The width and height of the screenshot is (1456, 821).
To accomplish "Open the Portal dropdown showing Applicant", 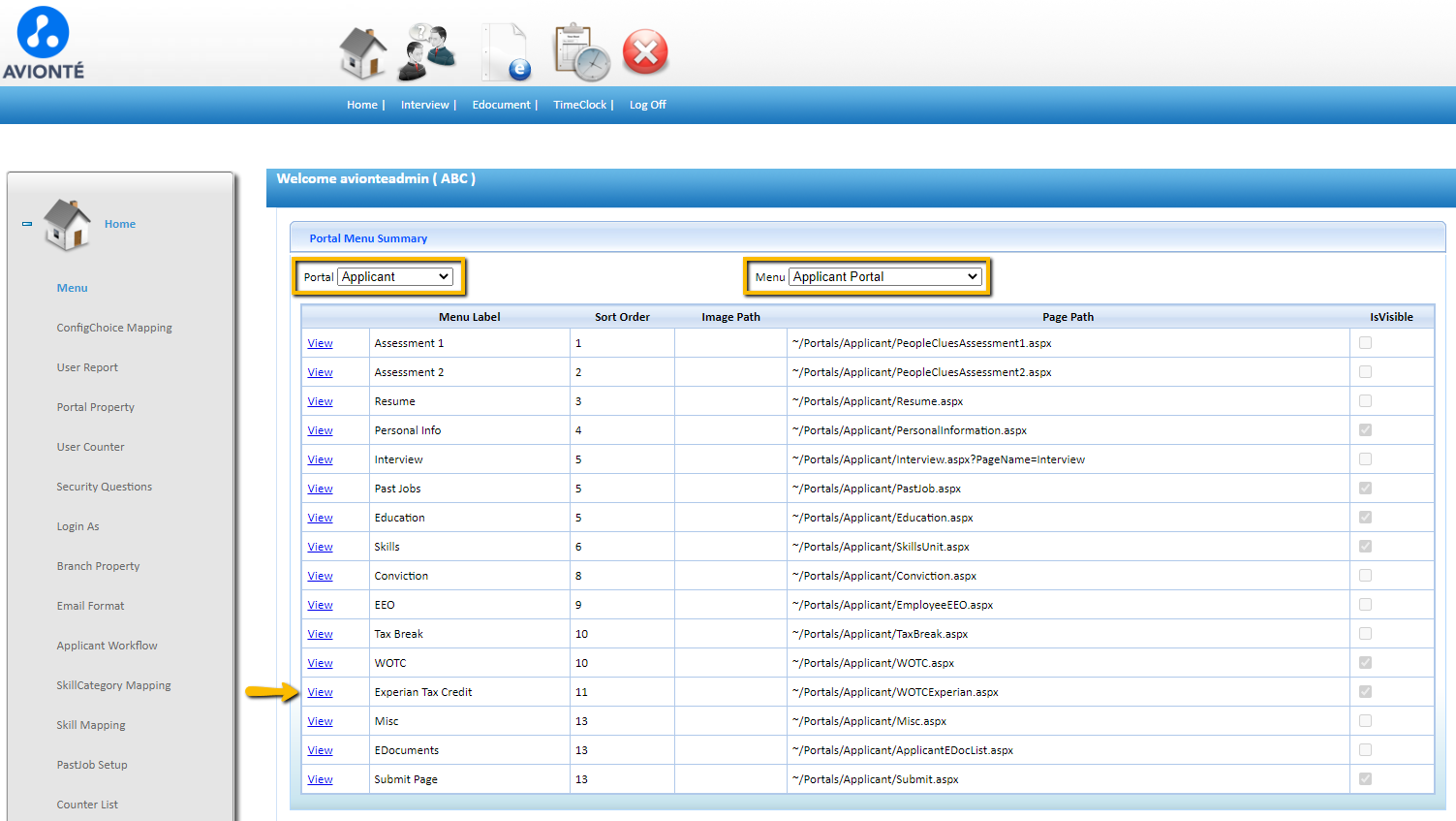I will coord(395,276).
